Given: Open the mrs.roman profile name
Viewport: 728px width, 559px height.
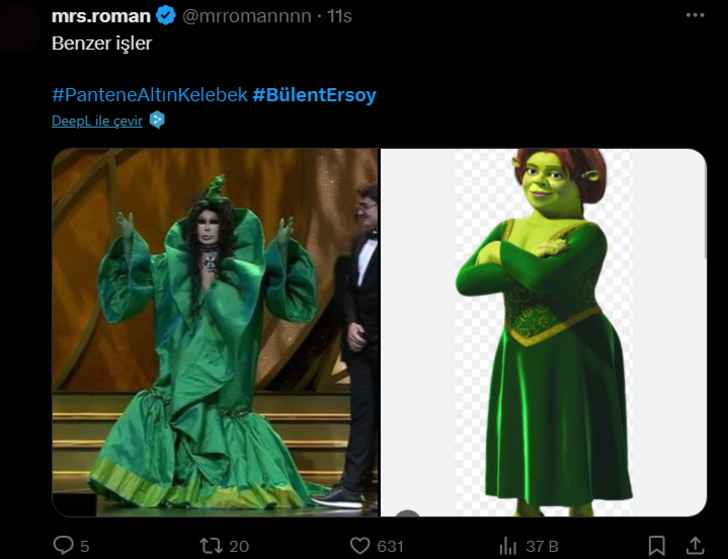Looking at the screenshot, I should (x=101, y=16).
